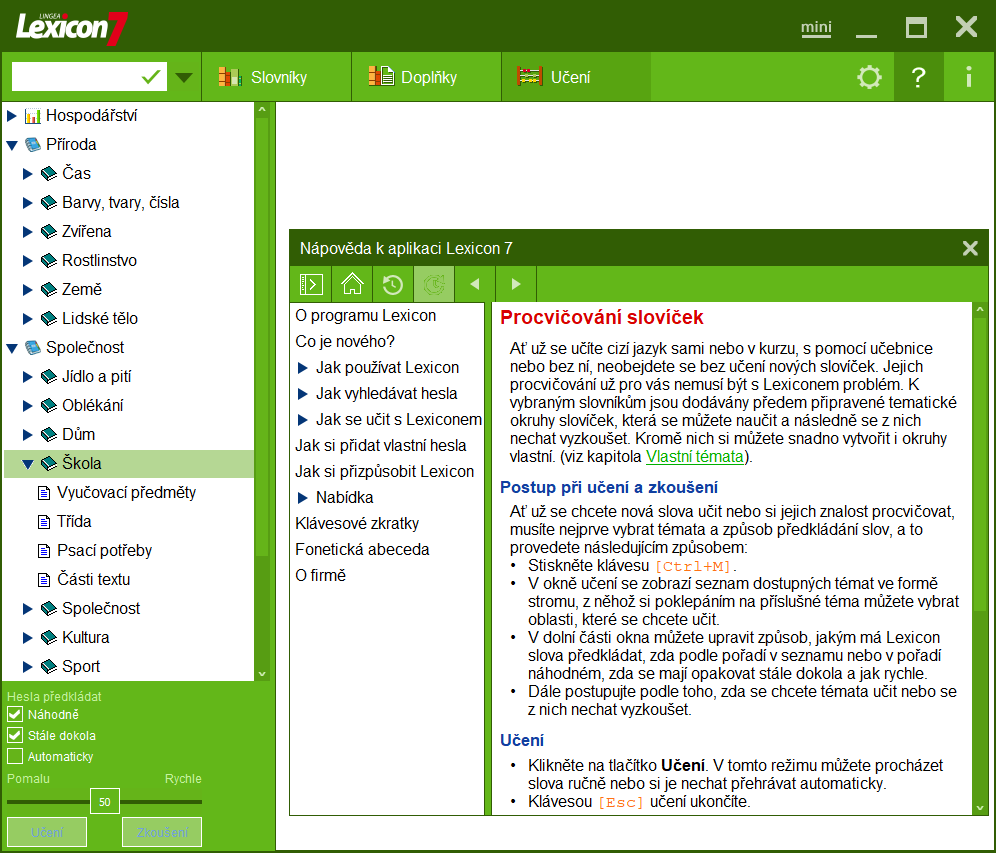Enable the Automaticky checkbox
The image size is (996, 853).
pyautogui.click(x=15, y=756)
